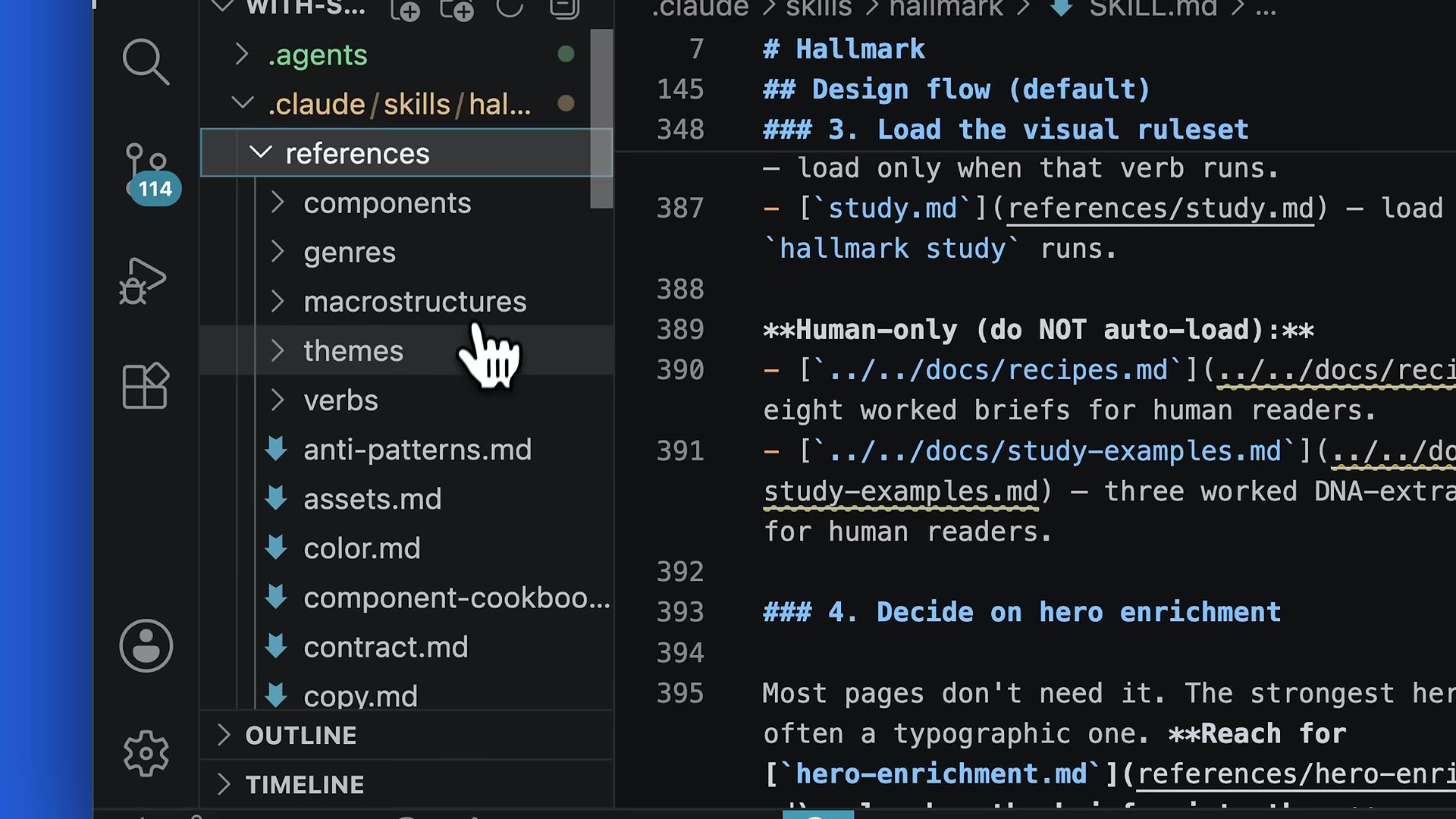Refresh the explorer file tree

pyautogui.click(x=510, y=8)
